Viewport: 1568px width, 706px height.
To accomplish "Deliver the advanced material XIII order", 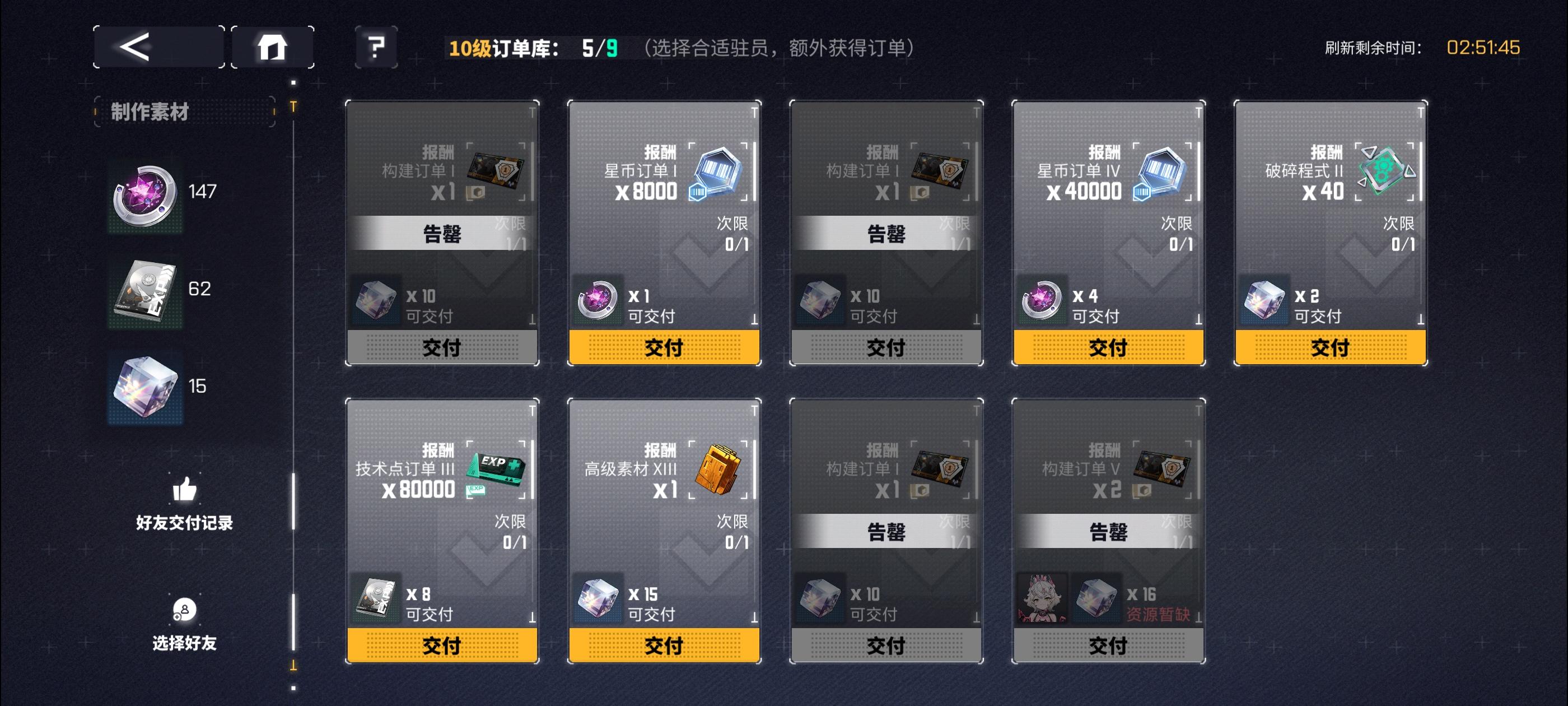I will (x=664, y=645).
